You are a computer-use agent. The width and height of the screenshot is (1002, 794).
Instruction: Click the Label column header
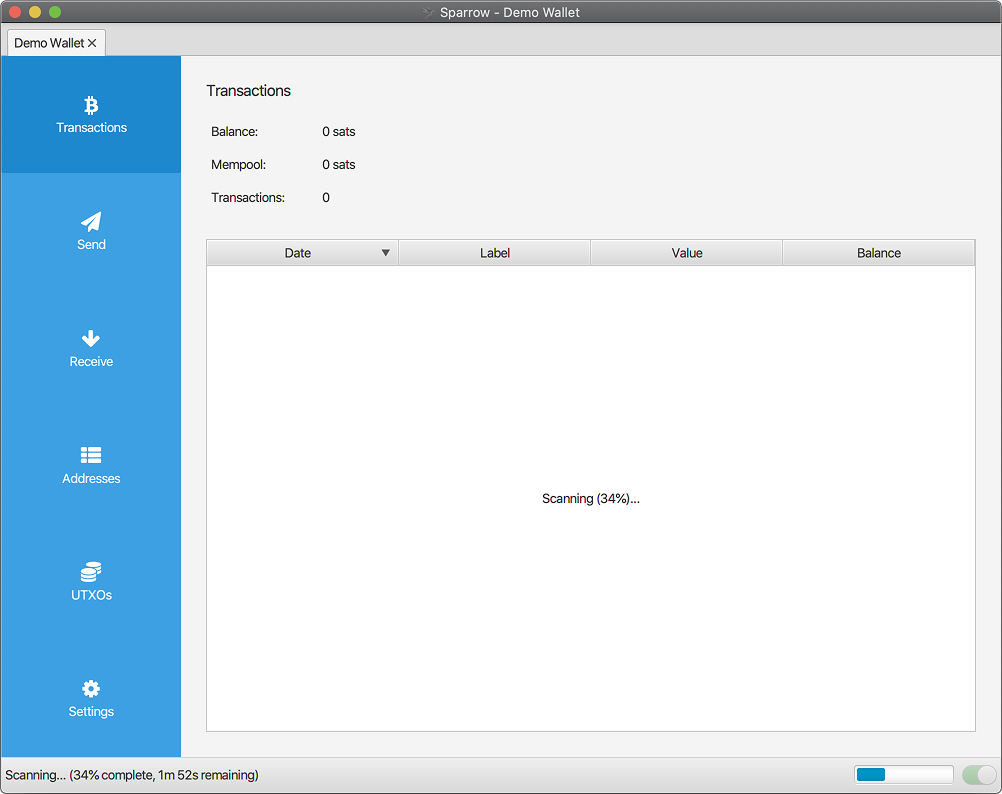tap(495, 253)
